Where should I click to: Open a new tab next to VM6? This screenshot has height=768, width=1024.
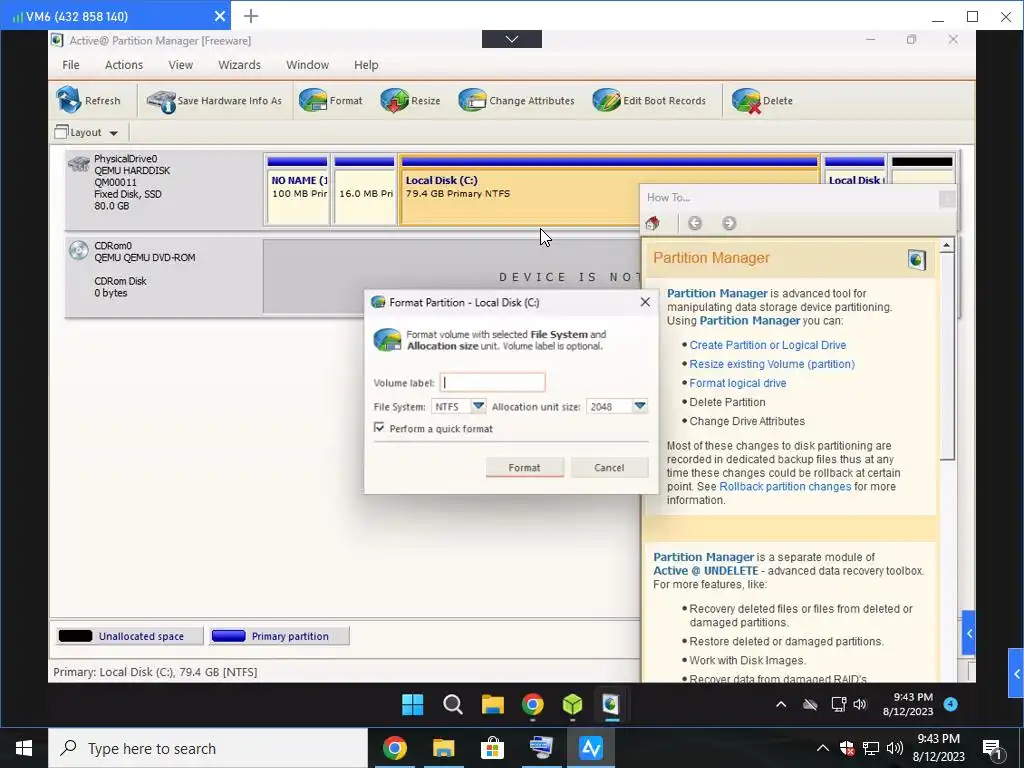click(x=251, y=16)
